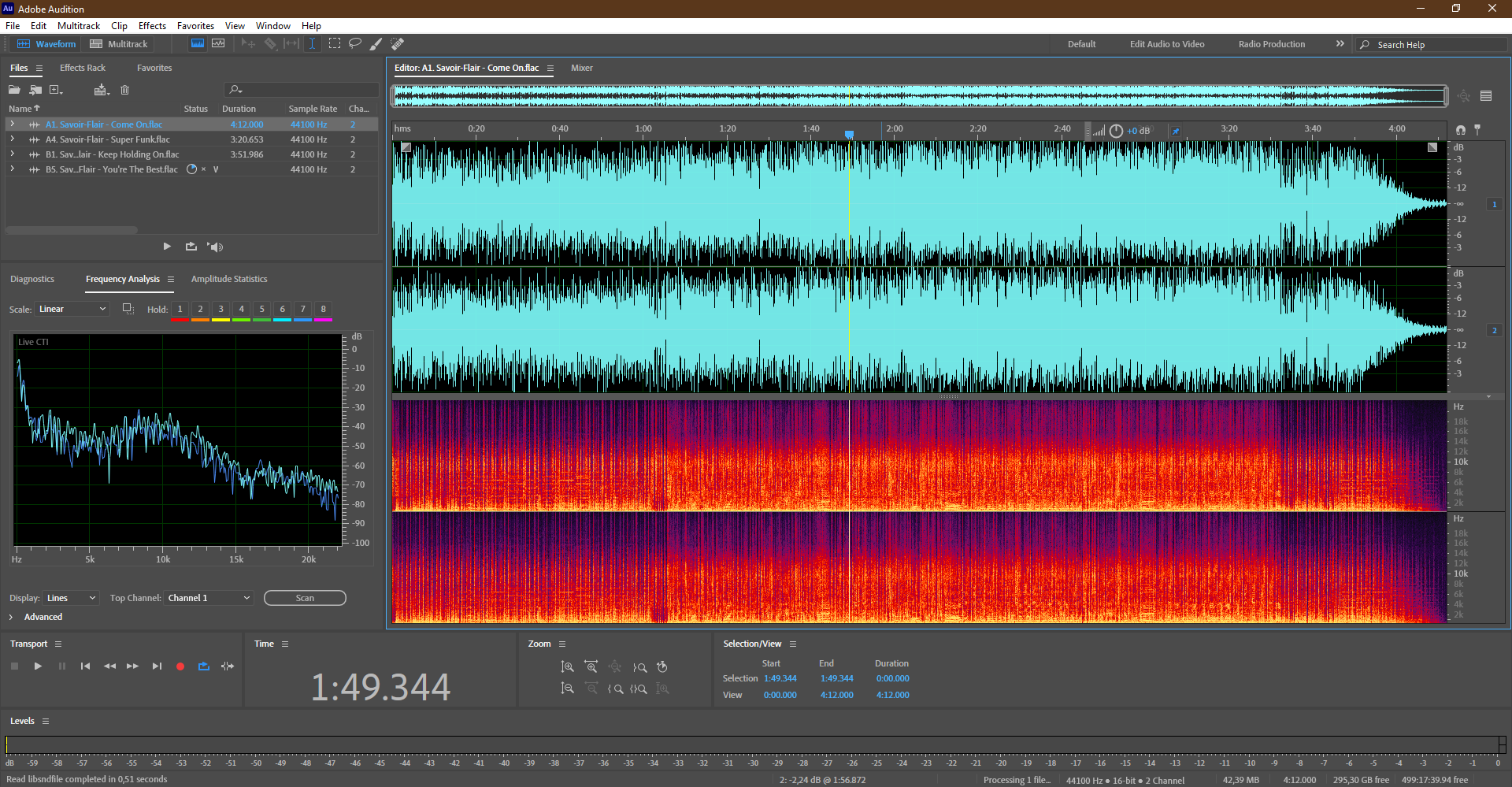Expand A4. Savoir-Flair - Super Funk.flac row
The height and width of the screenshot is (787, 1512).
point(12,139)
